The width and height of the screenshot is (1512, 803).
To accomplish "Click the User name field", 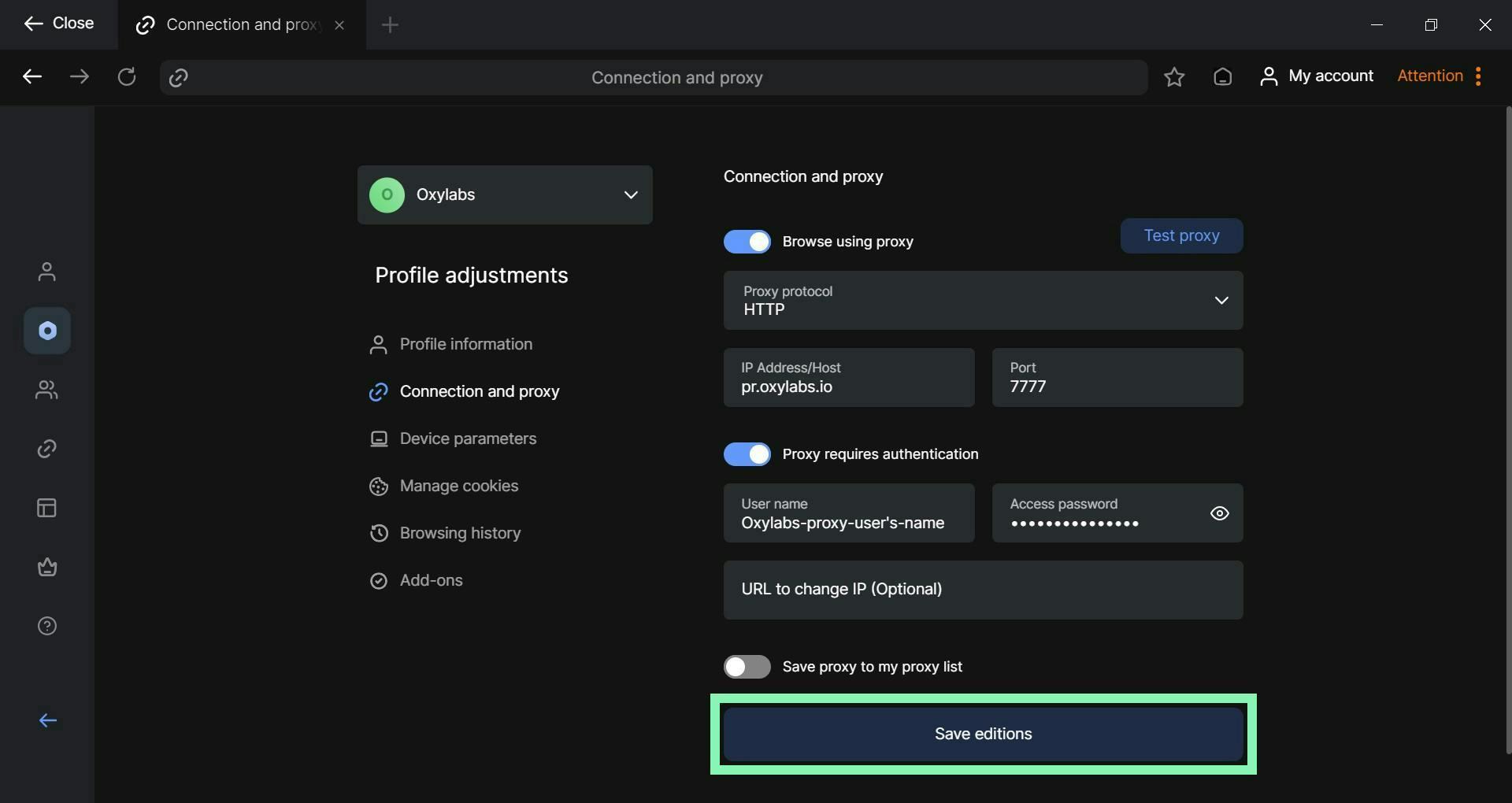I will [x=849, y=513].
